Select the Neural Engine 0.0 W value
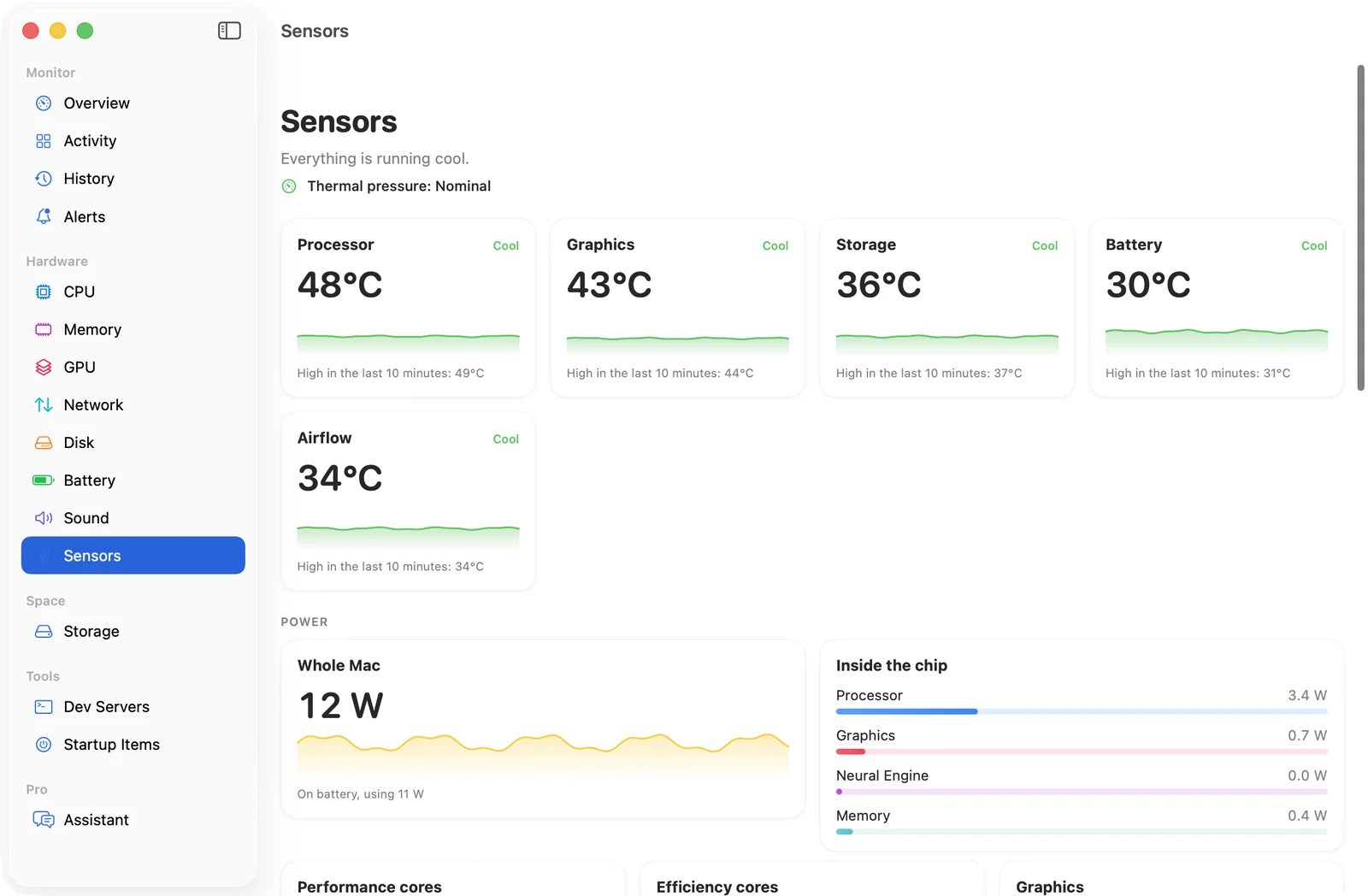The width and height of the screenshot is (1368, 896). coord(1307,775)
